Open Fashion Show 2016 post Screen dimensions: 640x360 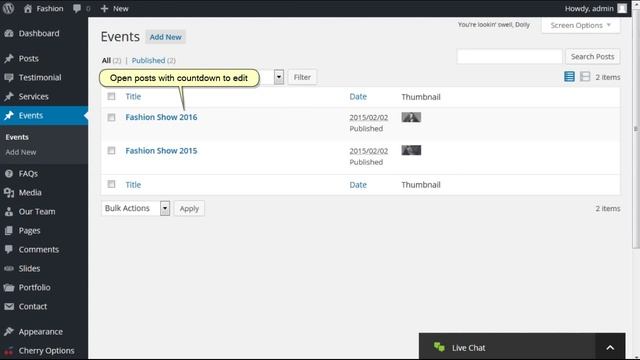click(x=161, y=117)
